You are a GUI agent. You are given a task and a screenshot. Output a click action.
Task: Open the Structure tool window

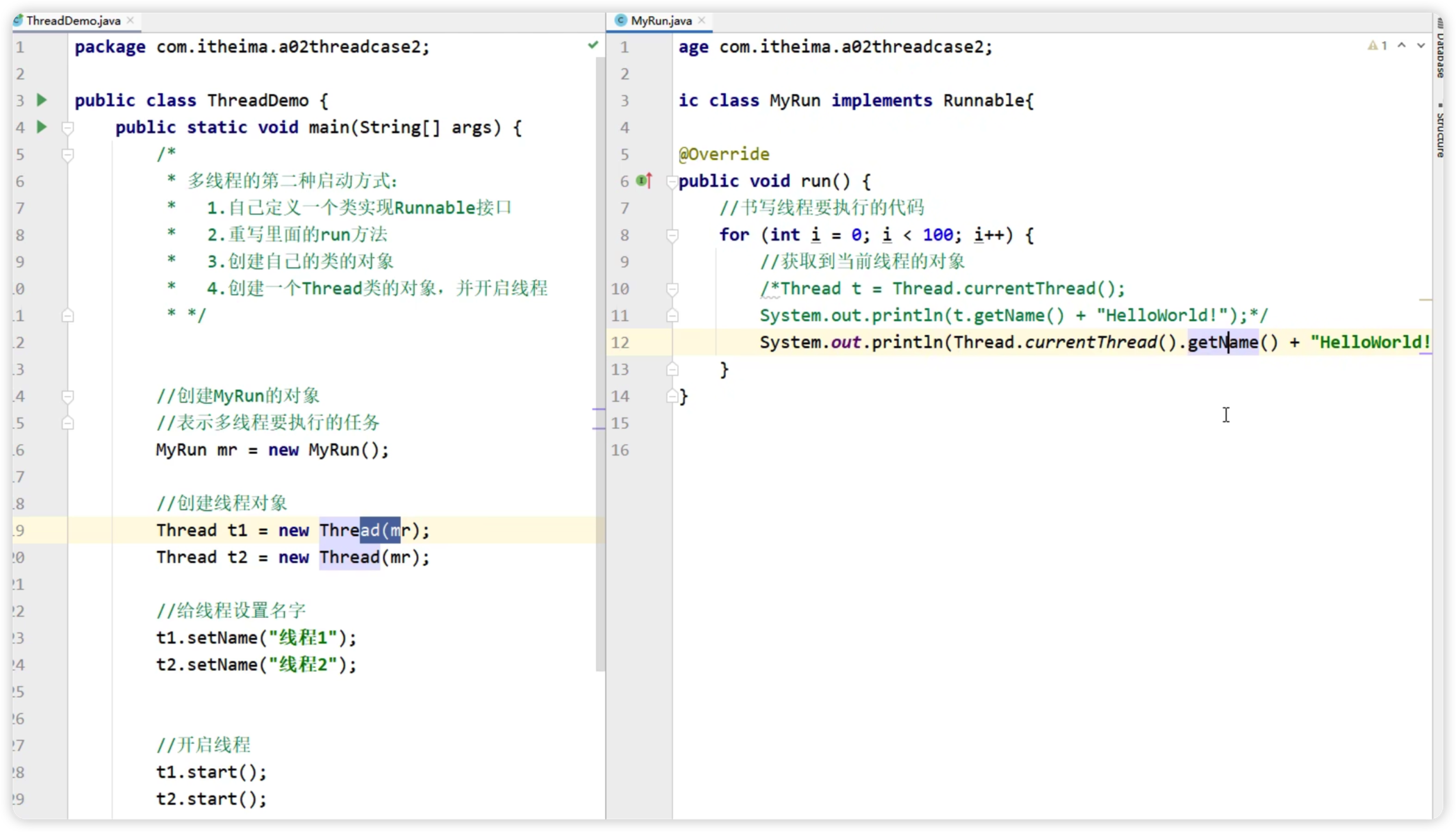pos(1441,130)
